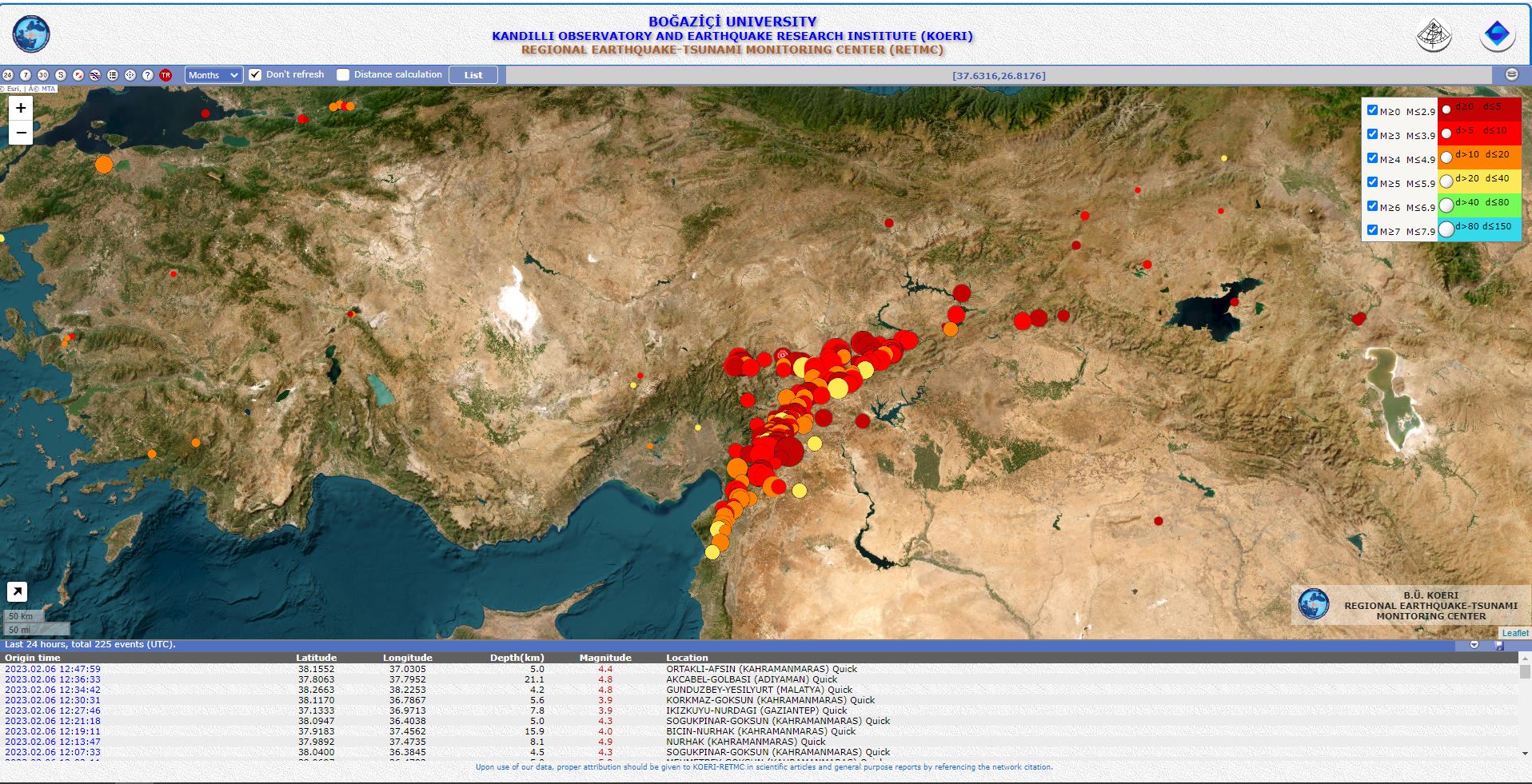Viewport: 1532px width, 784px height.
Task: Enable the Distance calculation checkbox
Action: click(x=343, y=74)
